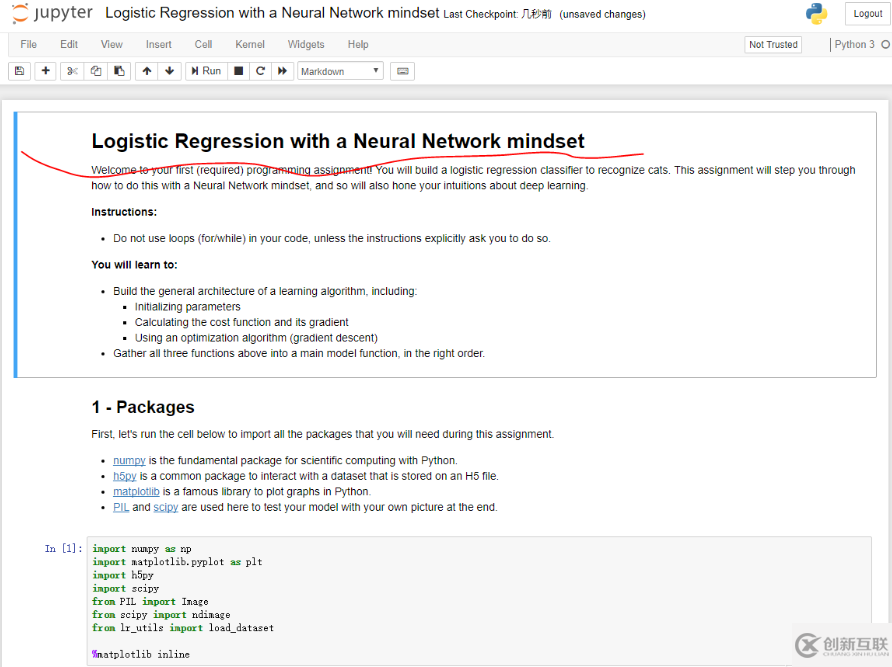Click the '1 - Packages' heading
This screenshot has width=892, height=667.
pos(143,407)
